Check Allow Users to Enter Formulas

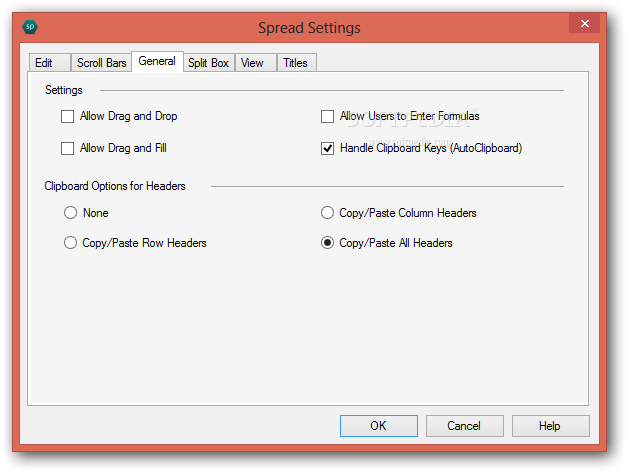(327, 116)
